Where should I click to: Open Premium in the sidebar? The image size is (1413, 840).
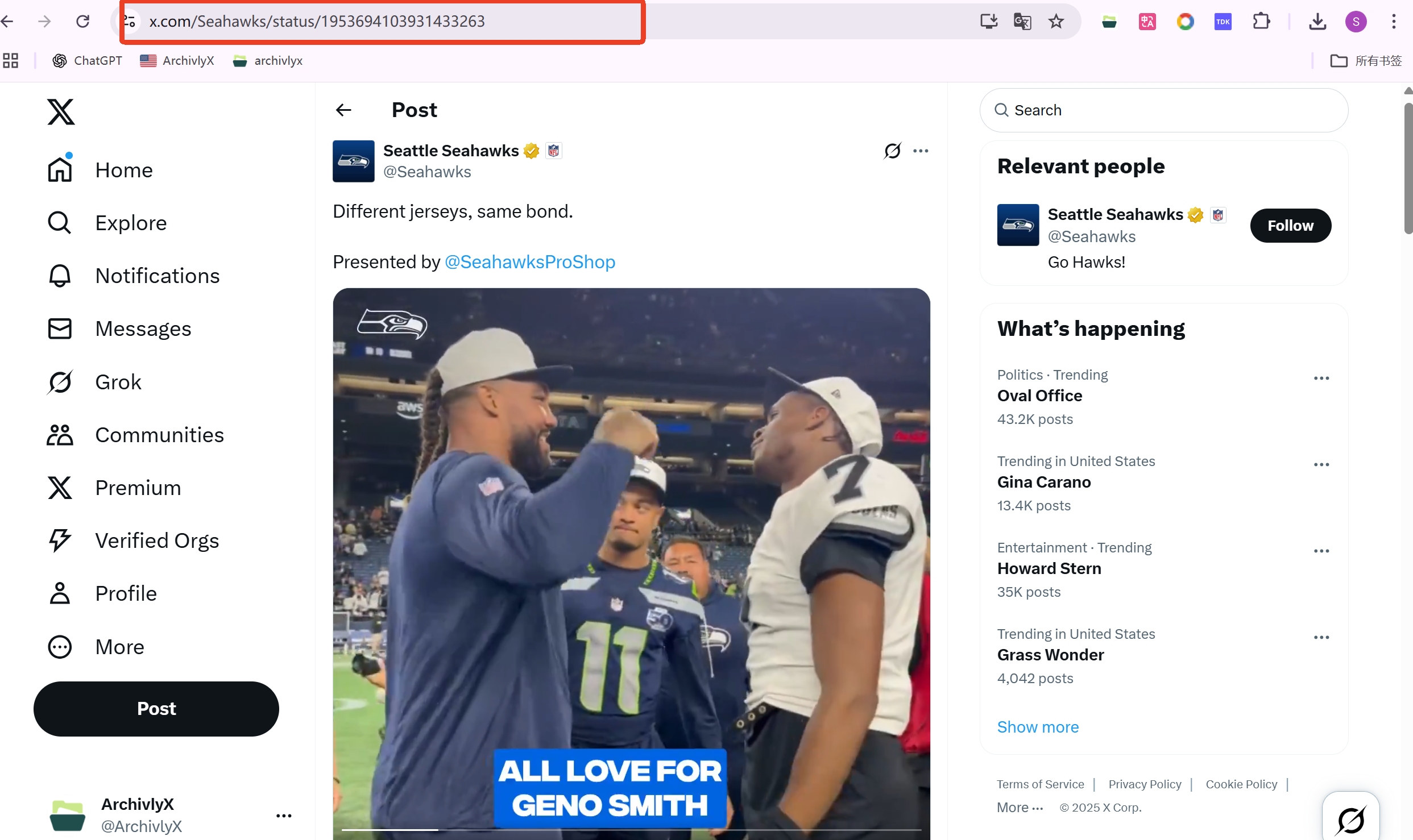coord(114,488)
